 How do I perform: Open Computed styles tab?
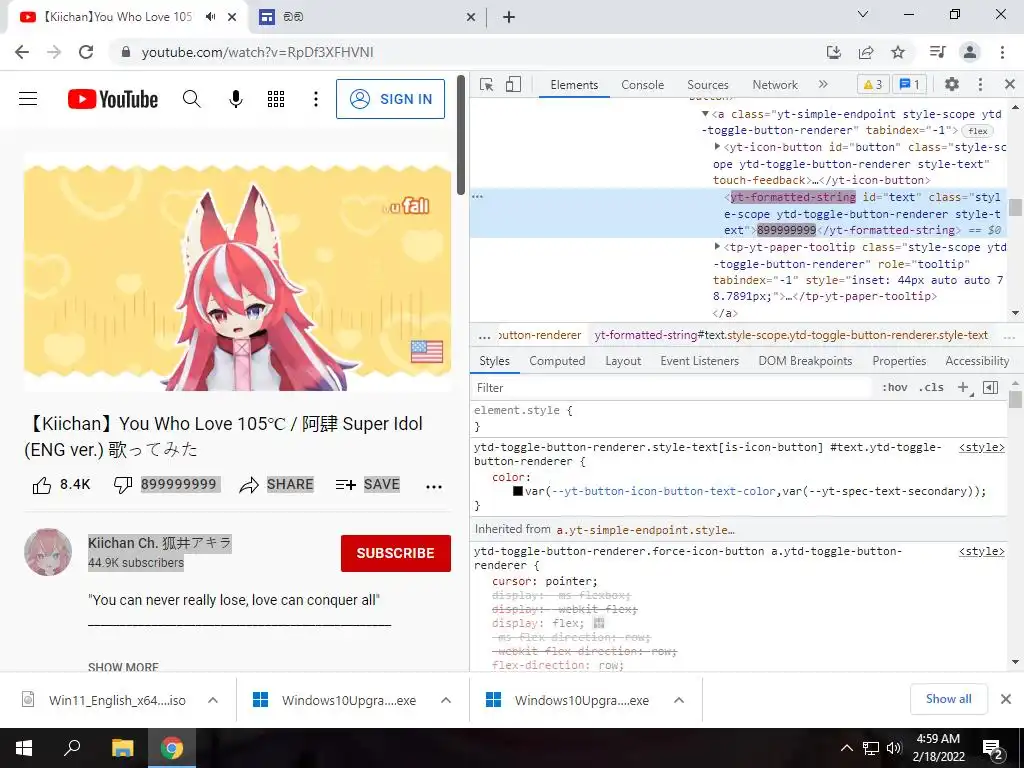tap(557, 361)
